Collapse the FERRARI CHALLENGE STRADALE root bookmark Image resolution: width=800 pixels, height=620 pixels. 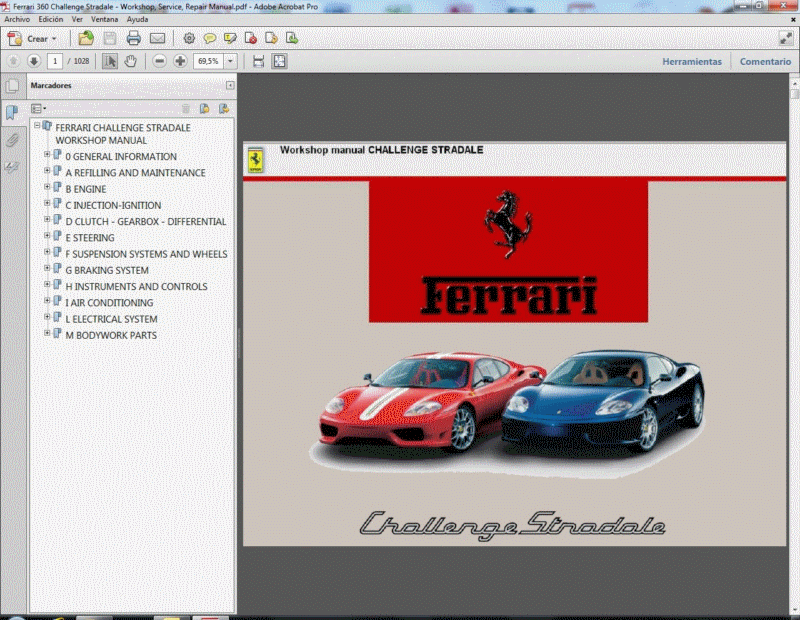click(x=37, y=125)
